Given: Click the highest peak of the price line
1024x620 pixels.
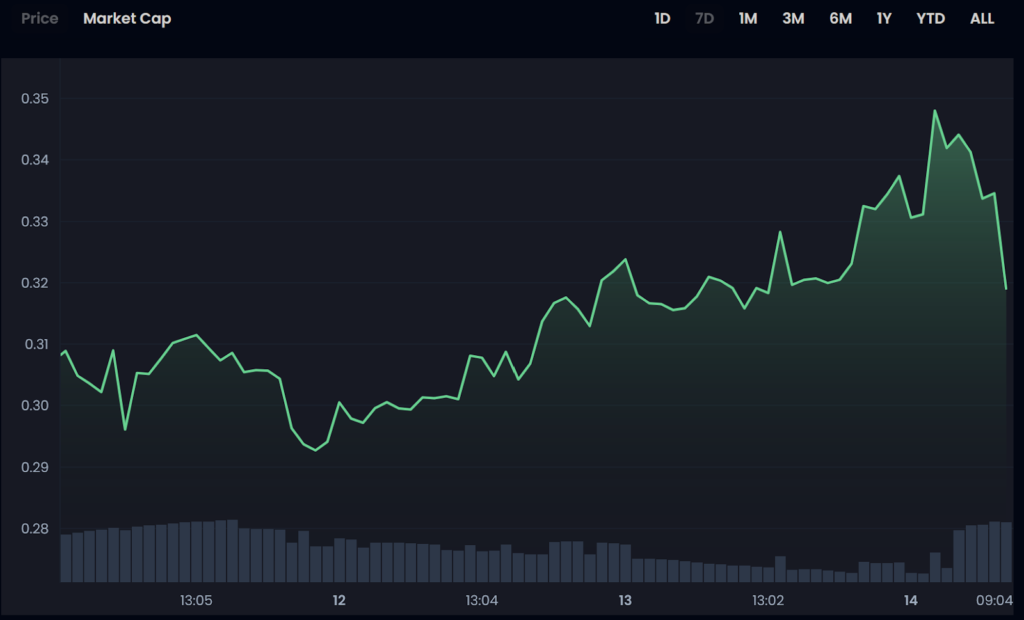Looking at the screenshot, I should (935, 111).
